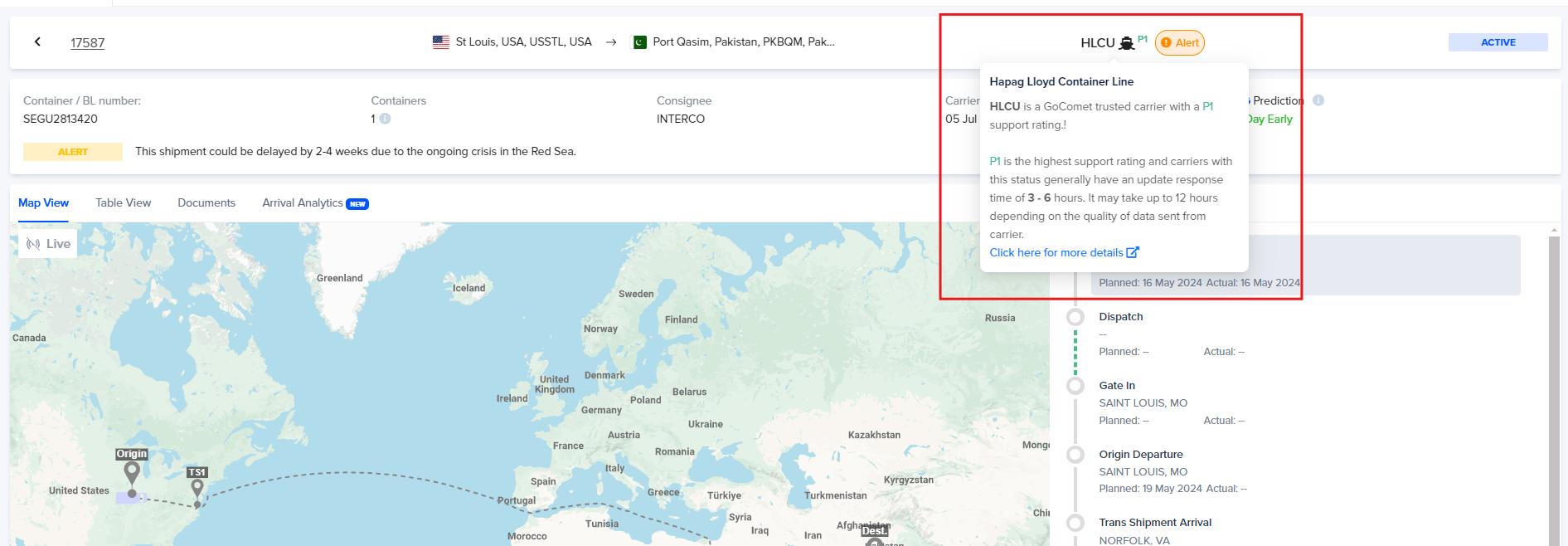The height and width of the screenshot is (546, 1568).
Task: Click the HLCU carrier code in header
Action: pyautogui.click(x=1098, y=43)
